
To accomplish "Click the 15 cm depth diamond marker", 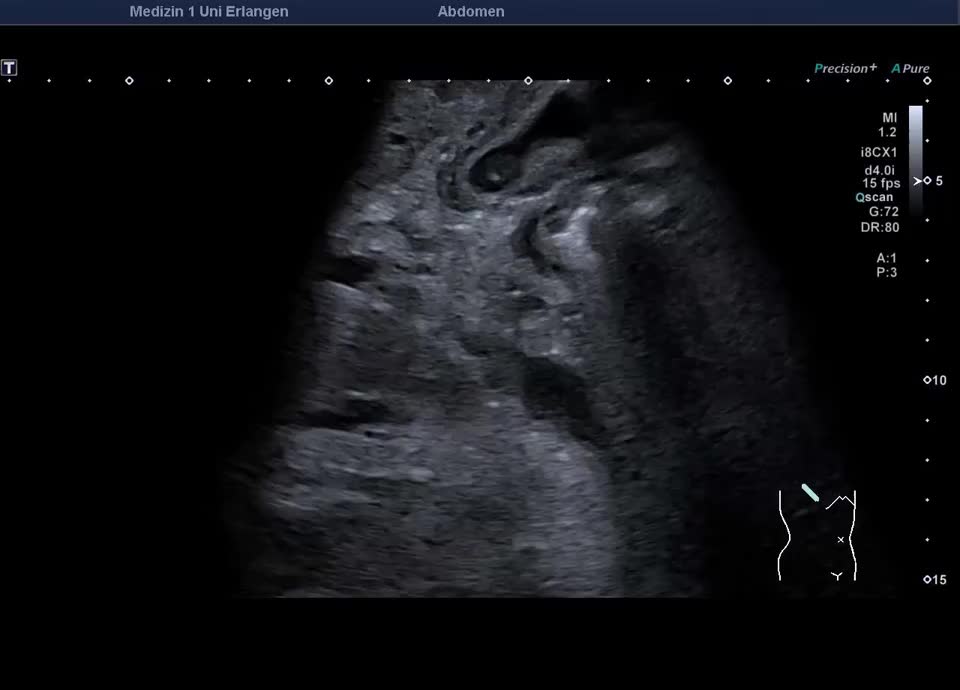I will click(927, 579).
